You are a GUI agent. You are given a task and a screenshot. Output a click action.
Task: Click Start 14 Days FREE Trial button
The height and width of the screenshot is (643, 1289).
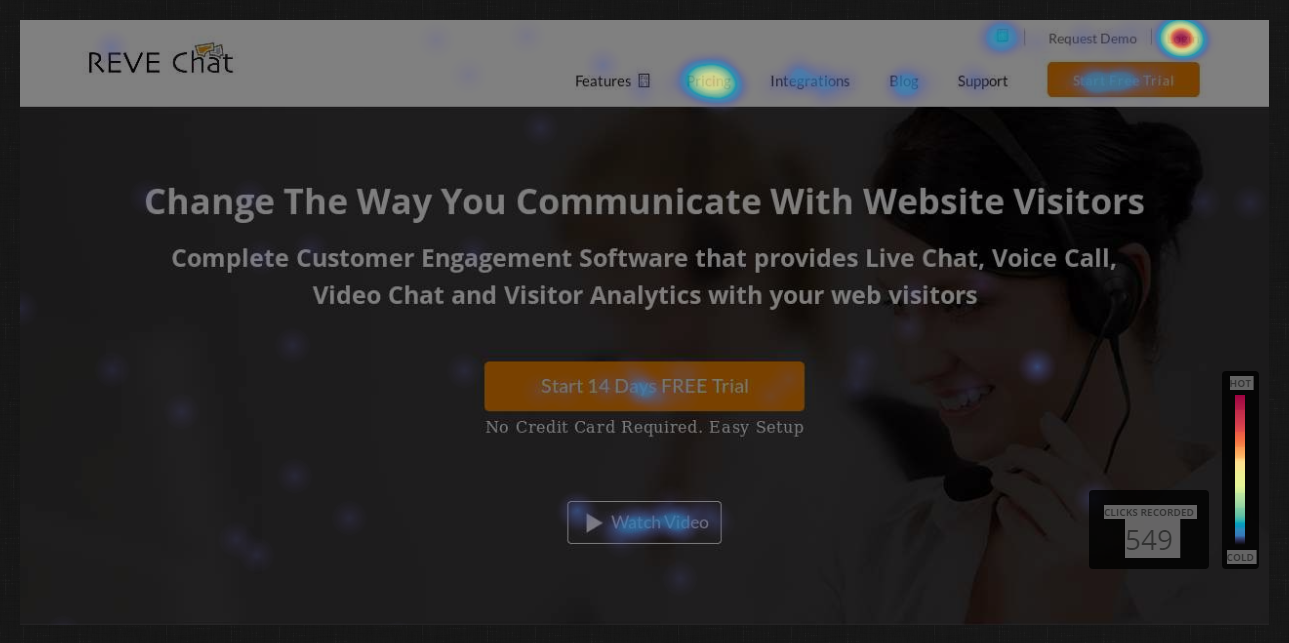(644, 386)
